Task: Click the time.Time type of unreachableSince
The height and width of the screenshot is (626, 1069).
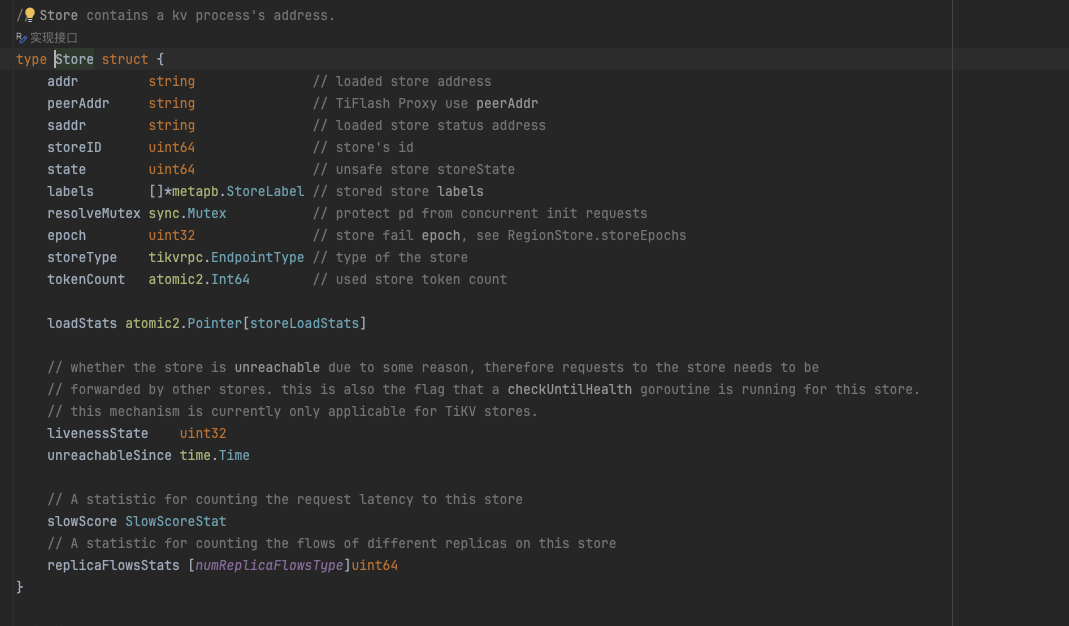Action: click(x=214, y=455)
